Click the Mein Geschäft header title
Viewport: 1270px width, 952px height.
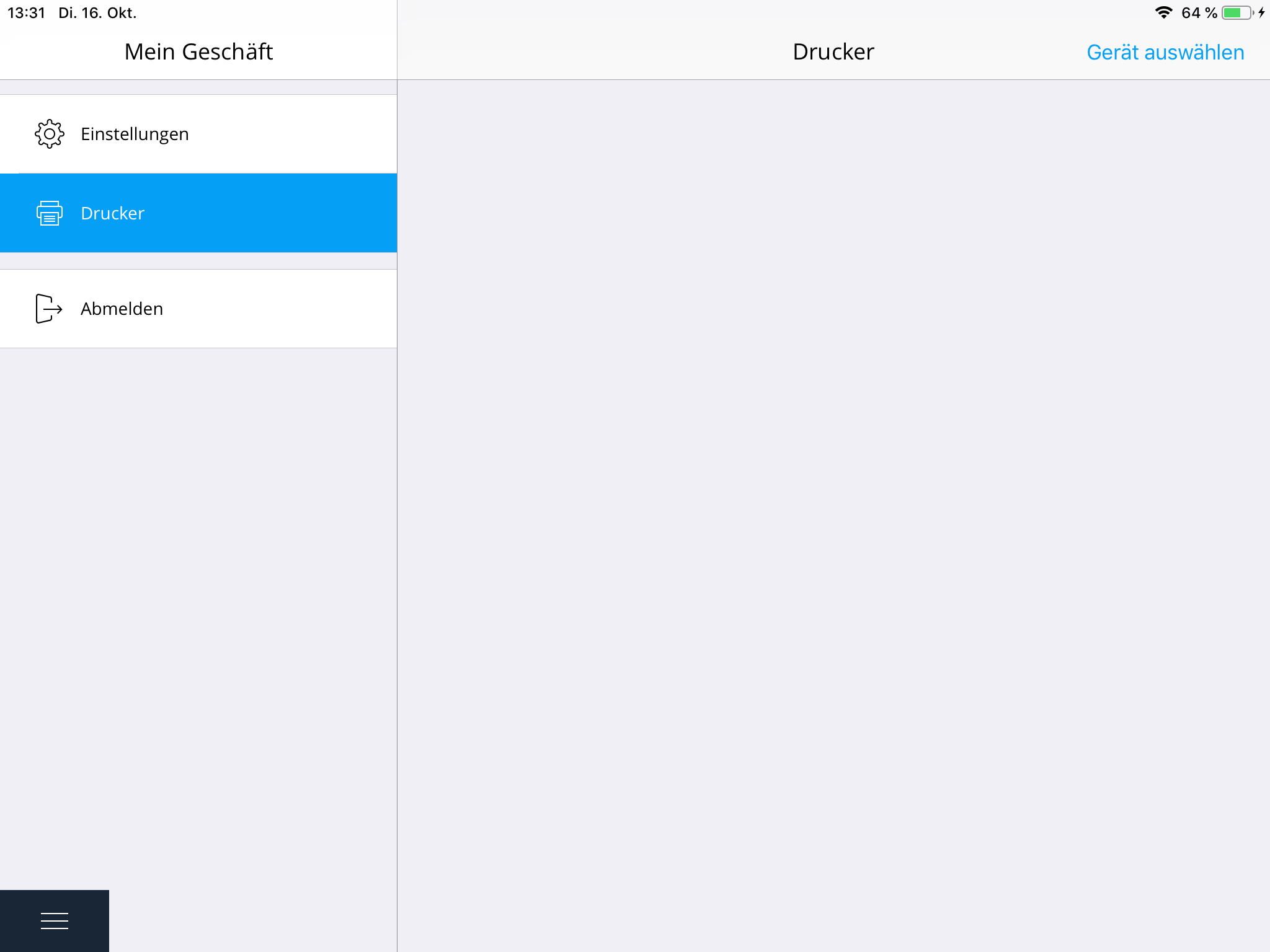(x=198, y=51)
